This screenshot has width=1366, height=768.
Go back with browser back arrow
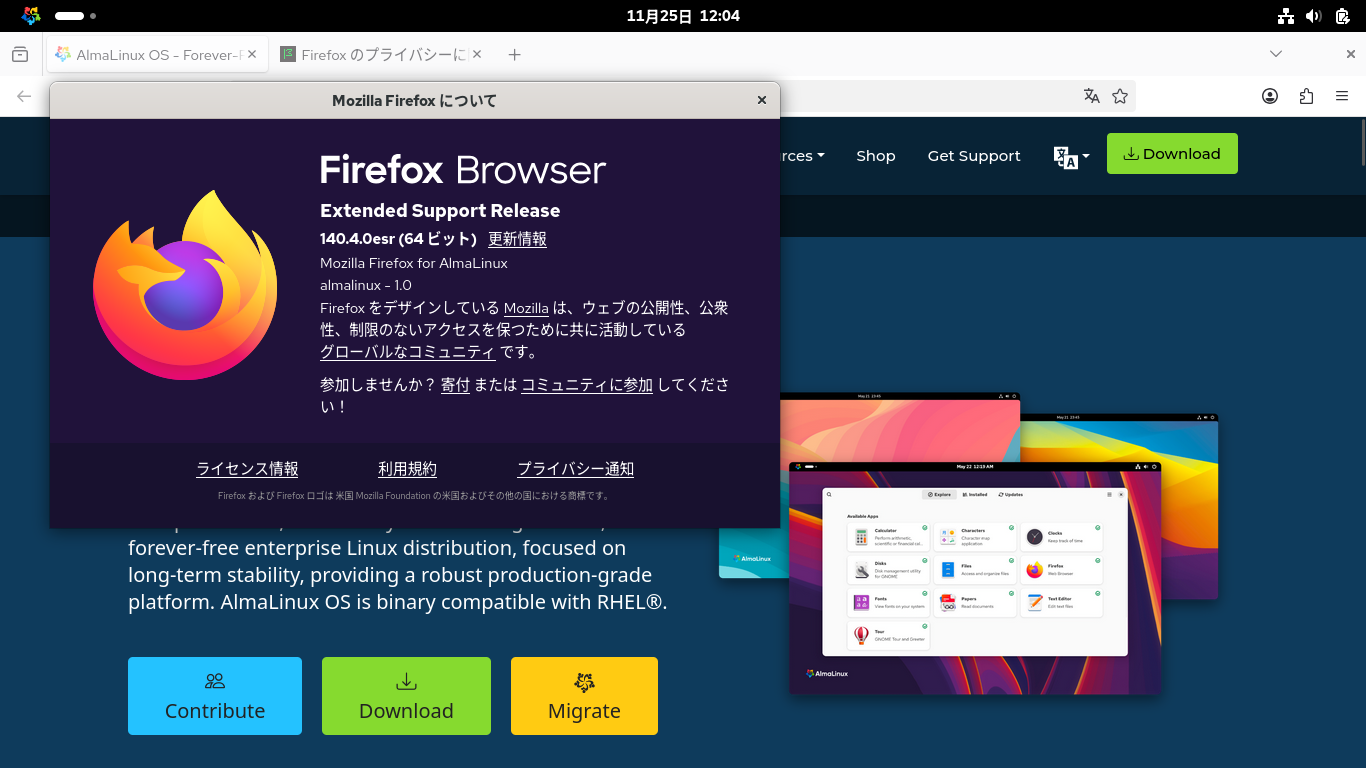[x=24, y=96]
